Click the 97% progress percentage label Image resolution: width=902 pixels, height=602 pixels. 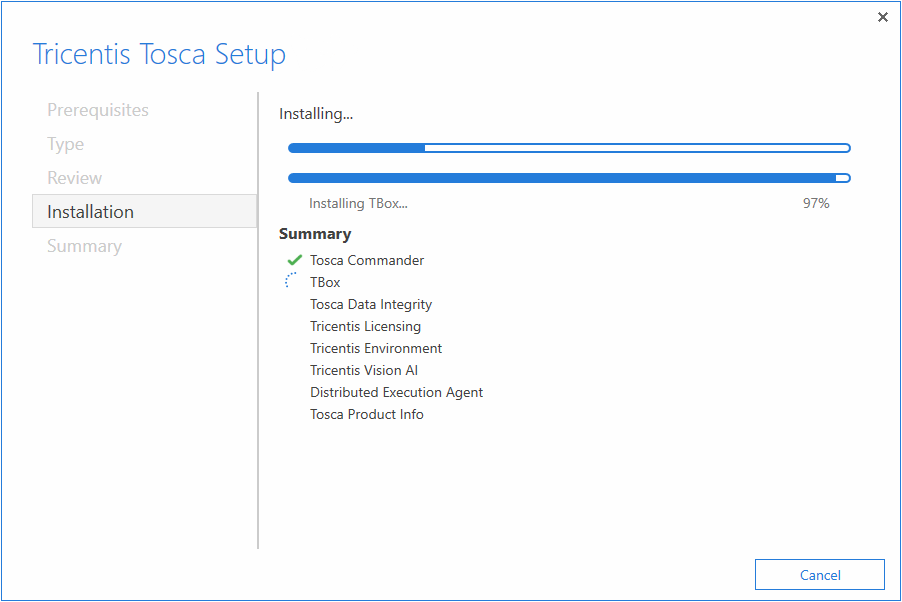click(x=816, y=203)
